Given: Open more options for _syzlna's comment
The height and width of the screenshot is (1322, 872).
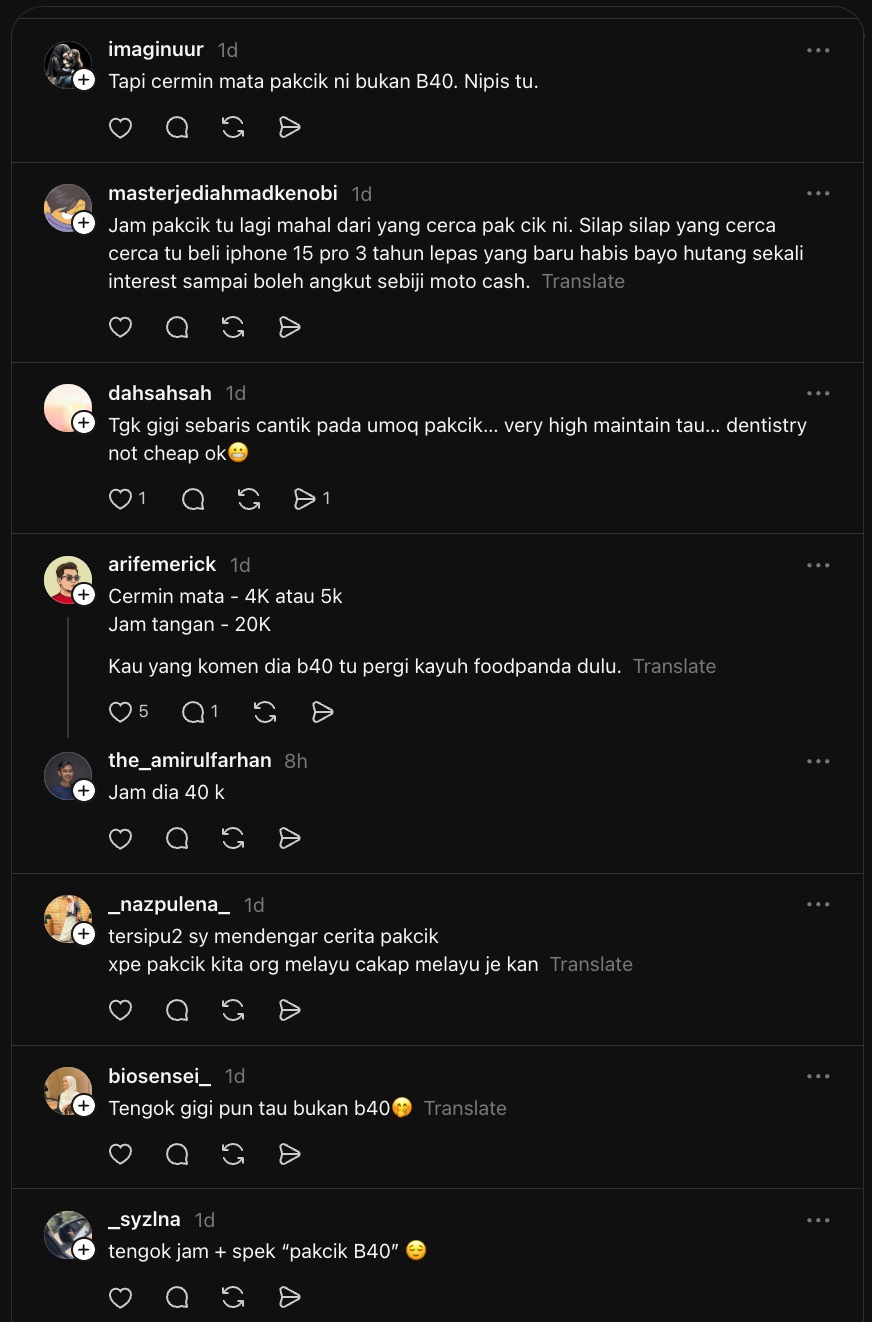Looking at the screenshot, I should coord(818,1220).
